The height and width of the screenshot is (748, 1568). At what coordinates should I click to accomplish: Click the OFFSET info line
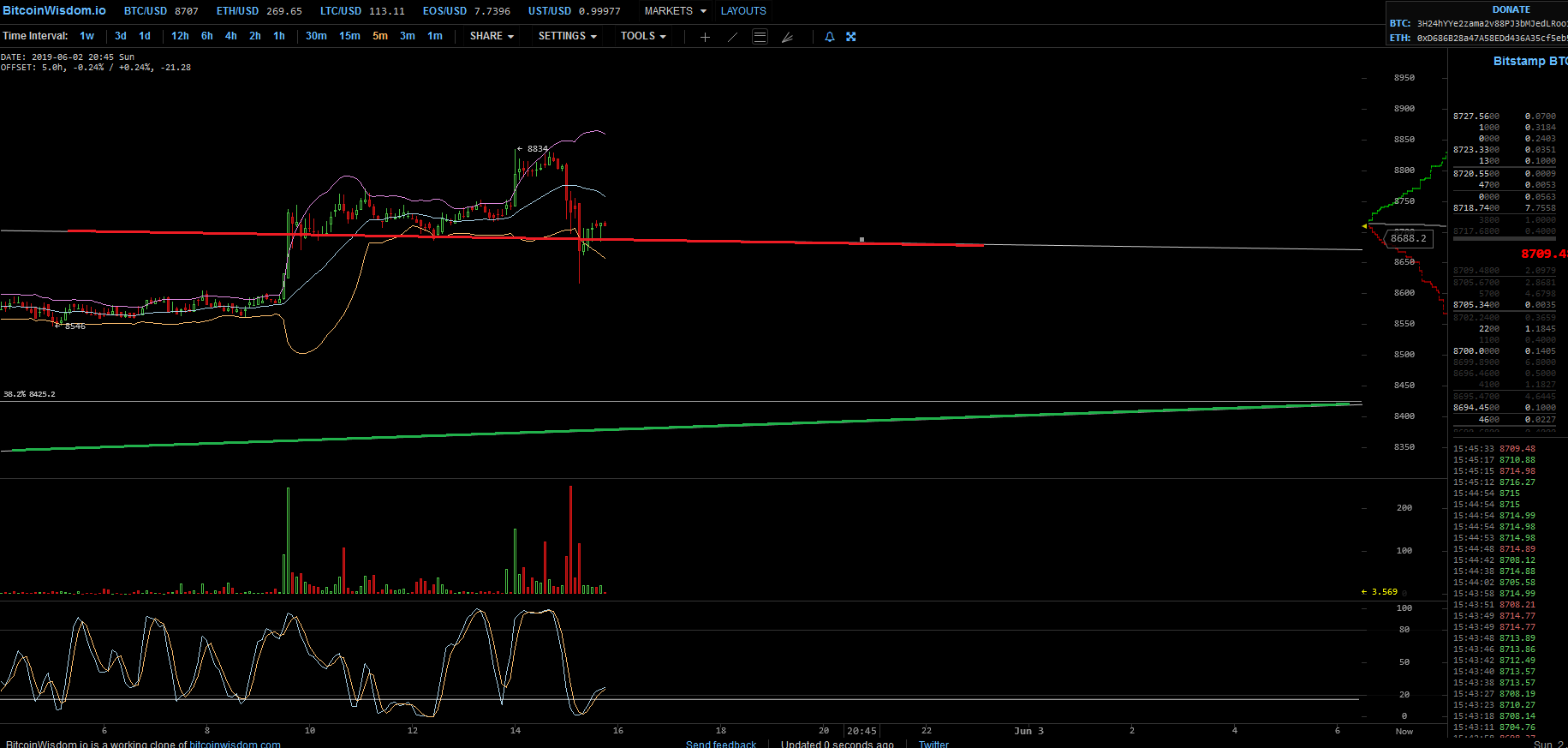click(96, 67)
